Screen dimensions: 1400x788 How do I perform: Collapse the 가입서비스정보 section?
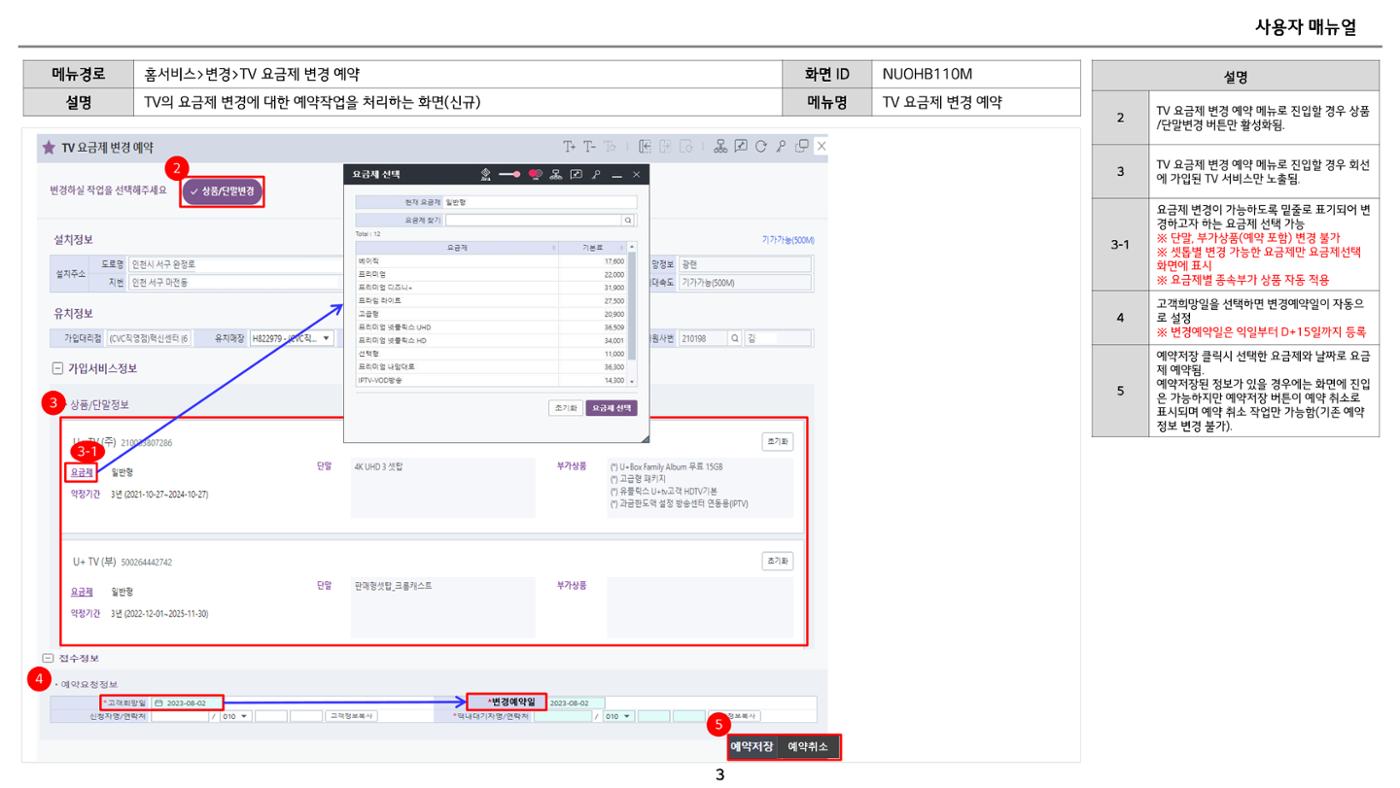point(59,368)
